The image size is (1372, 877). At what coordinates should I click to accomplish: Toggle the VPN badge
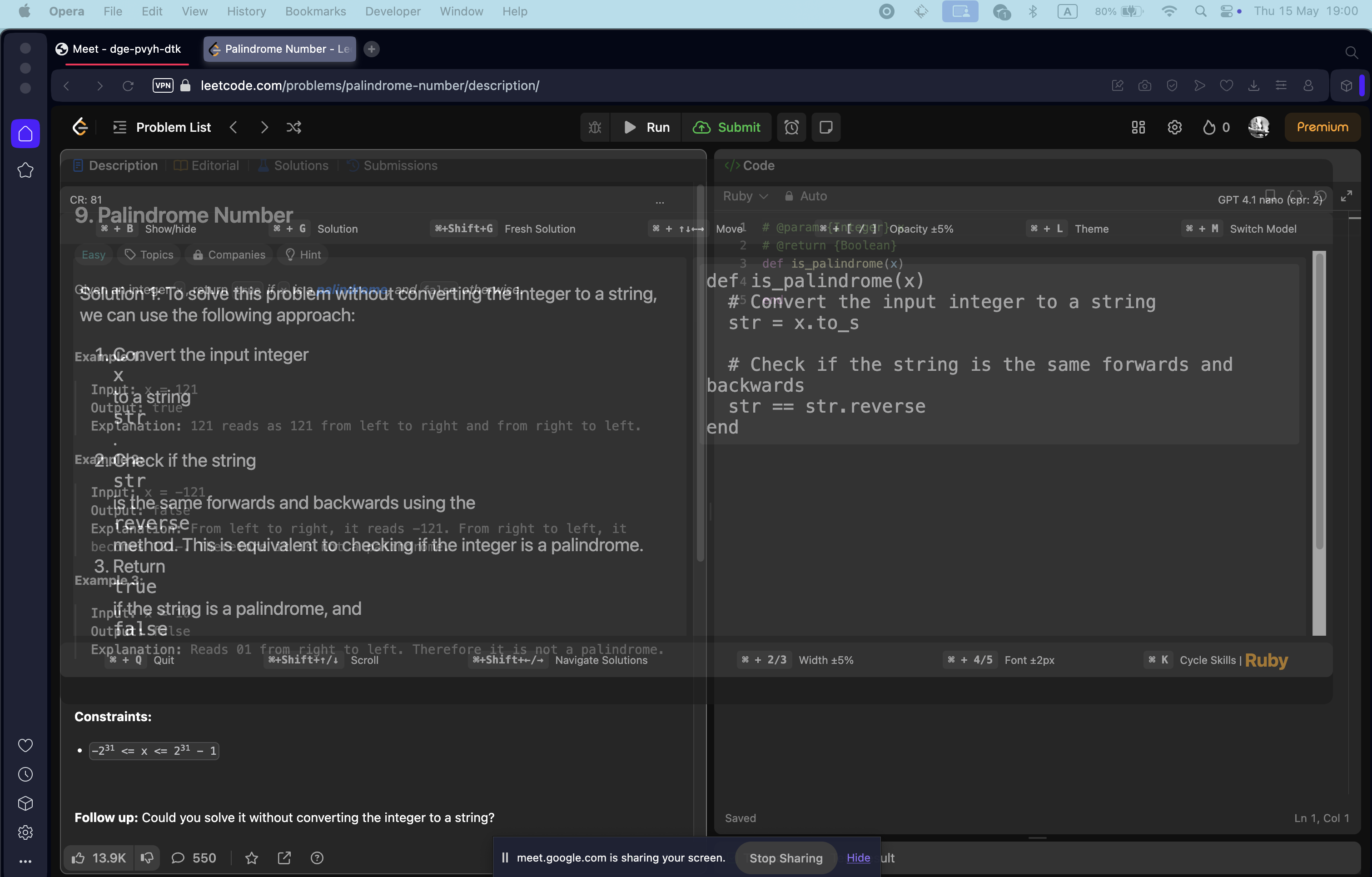[x=163, y=85]
